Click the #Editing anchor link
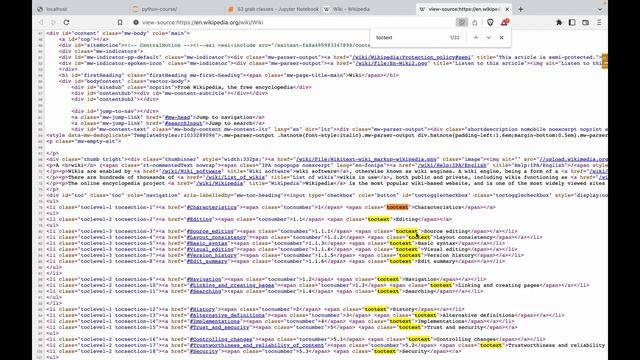640x360 pixels. (199, 219)
